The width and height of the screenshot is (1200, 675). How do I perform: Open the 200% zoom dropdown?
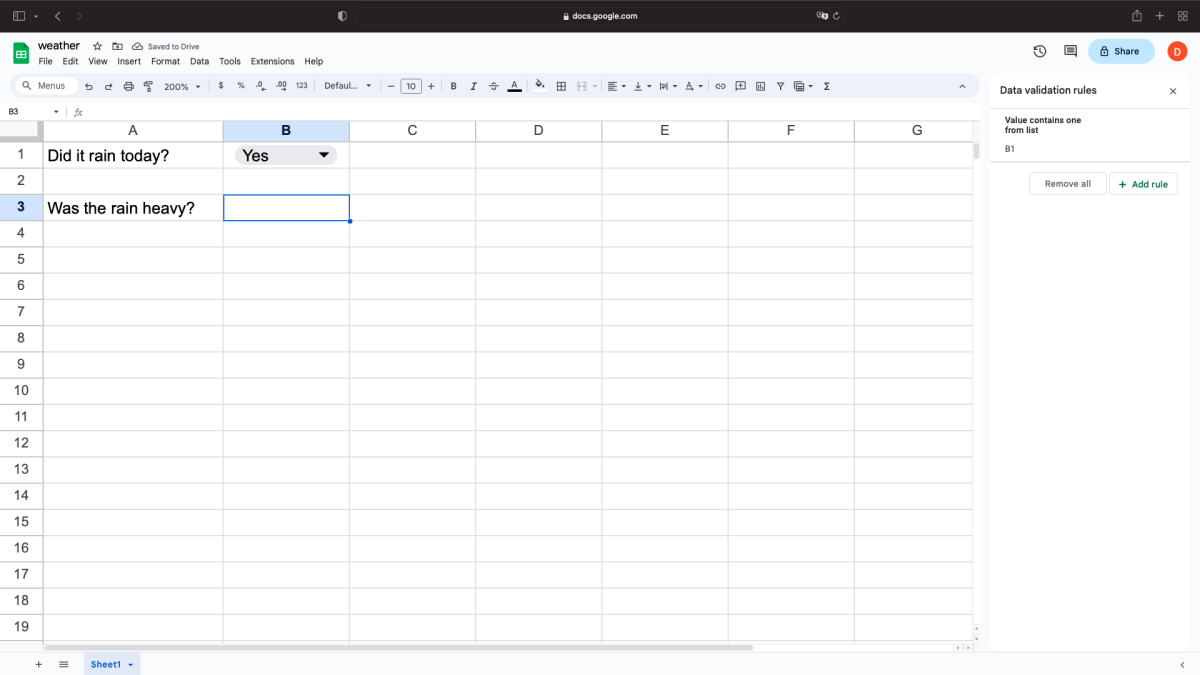[182, 87]
